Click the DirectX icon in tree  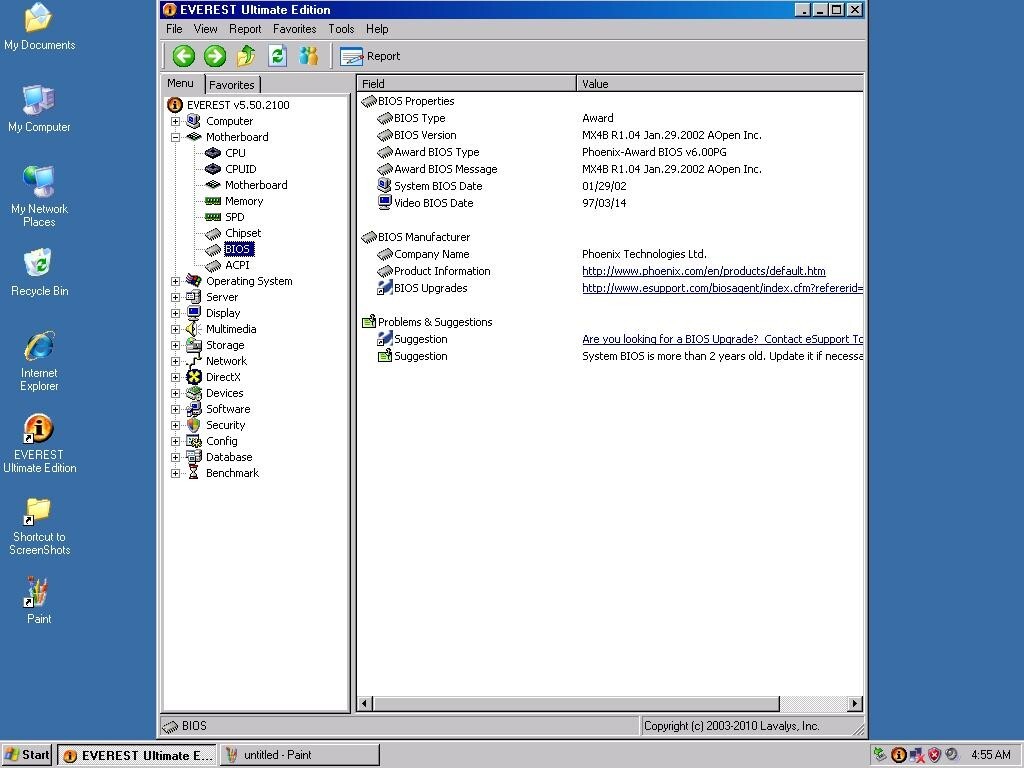point(194,377)
